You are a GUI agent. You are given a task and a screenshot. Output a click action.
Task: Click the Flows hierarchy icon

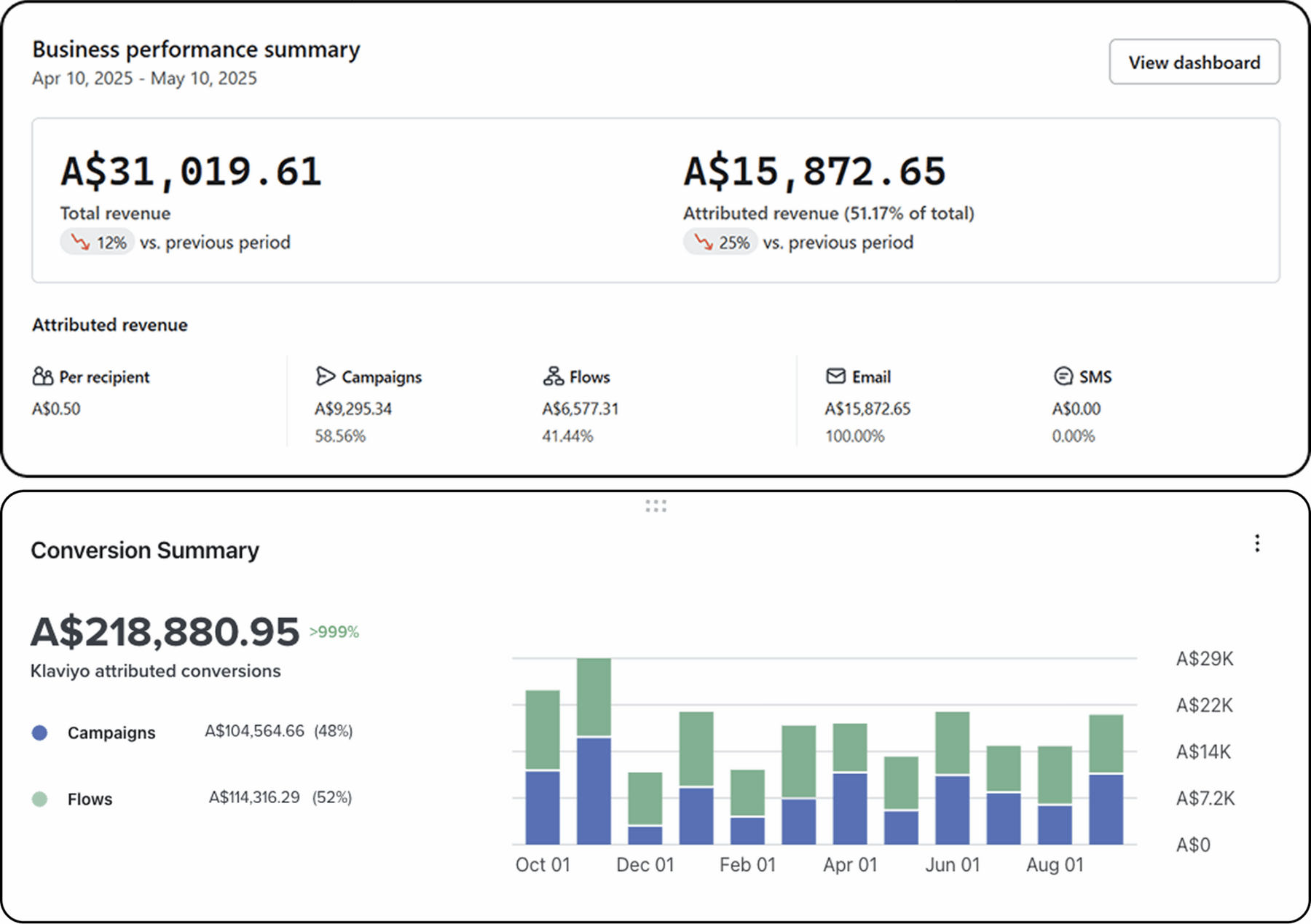pos(553,376)
